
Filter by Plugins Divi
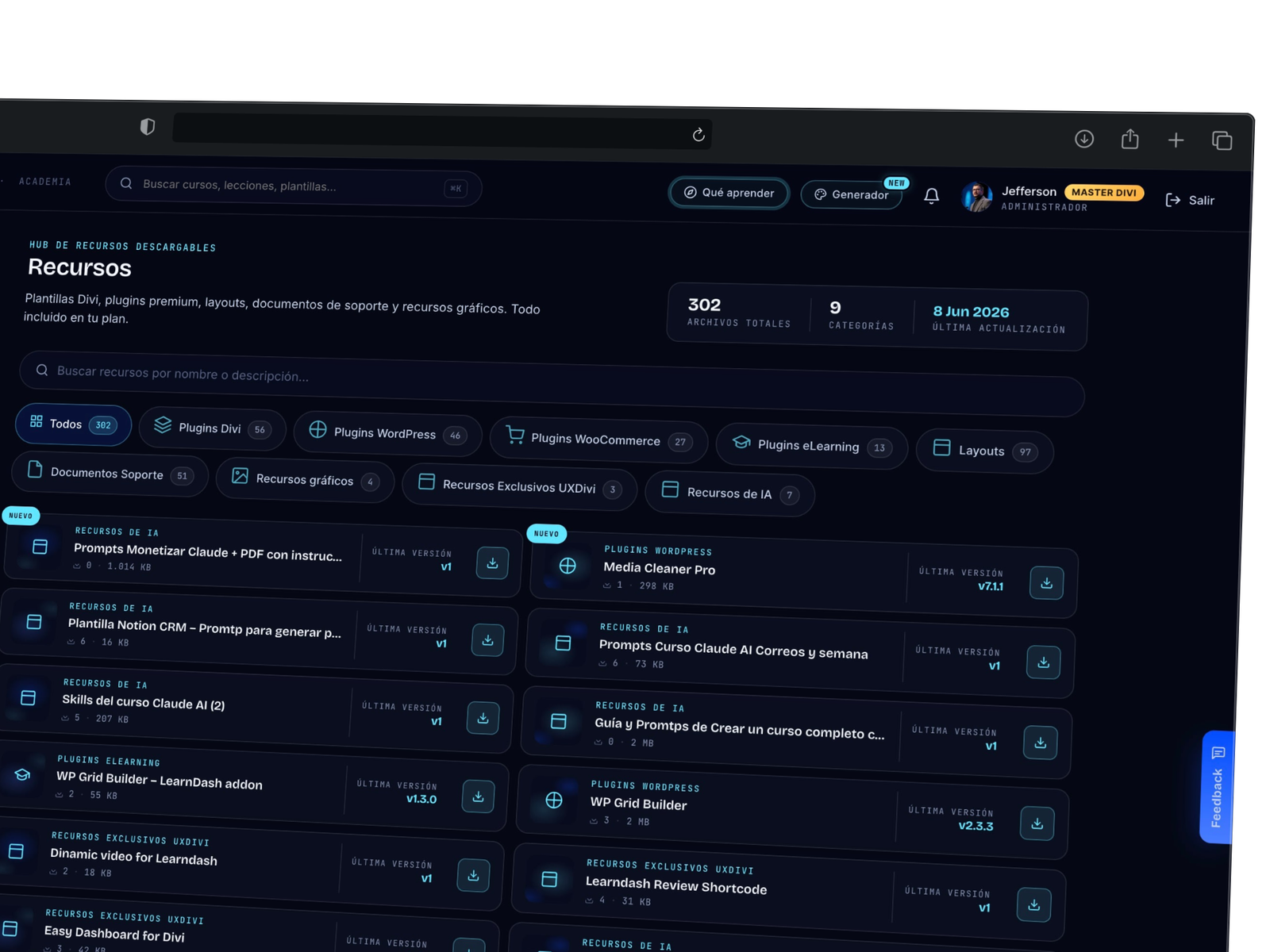click(x=213, y=428)
